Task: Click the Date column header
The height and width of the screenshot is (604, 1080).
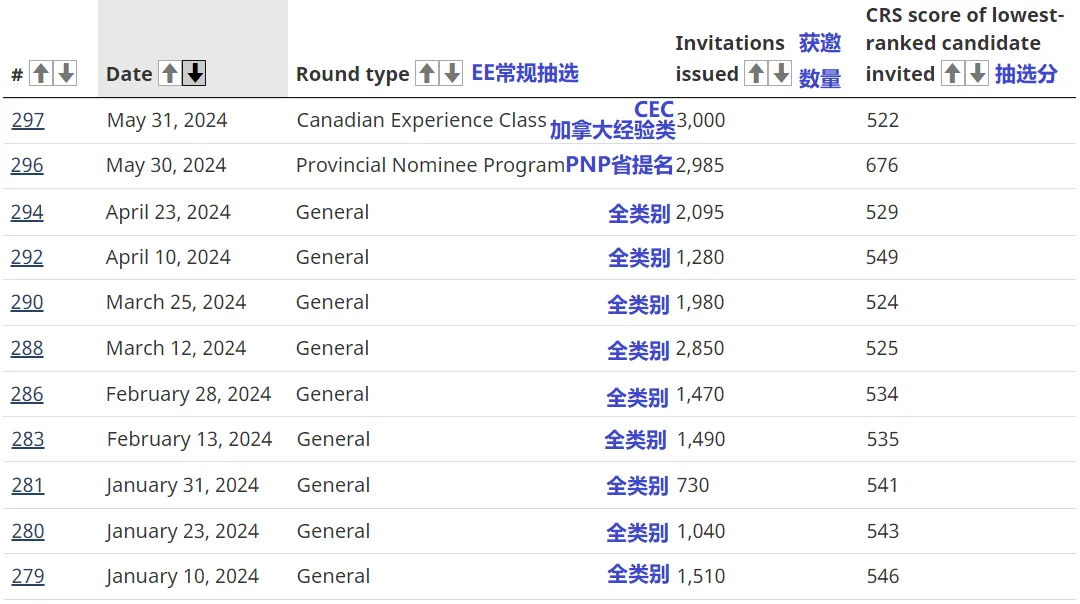Action: tap(127, 73)
